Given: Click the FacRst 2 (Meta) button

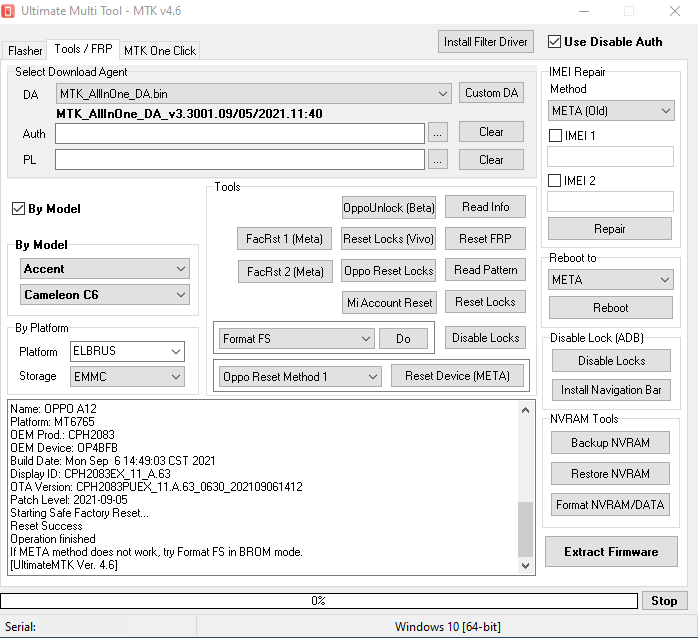Looking at the screenshot, I should click(285, 272).
